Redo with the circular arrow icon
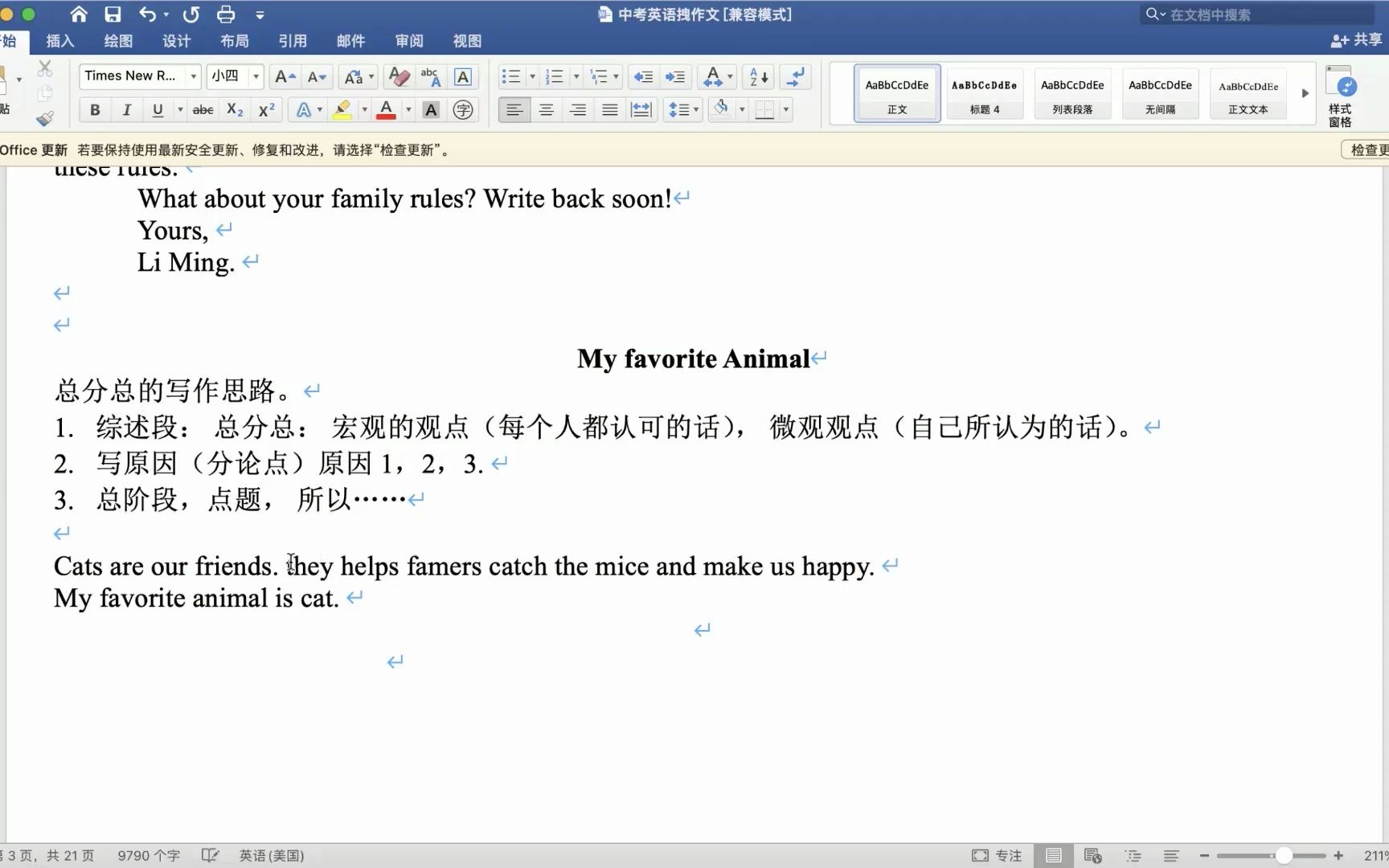Image resolution: width=1389 pixels, height=868 pixels. point(191,14)
